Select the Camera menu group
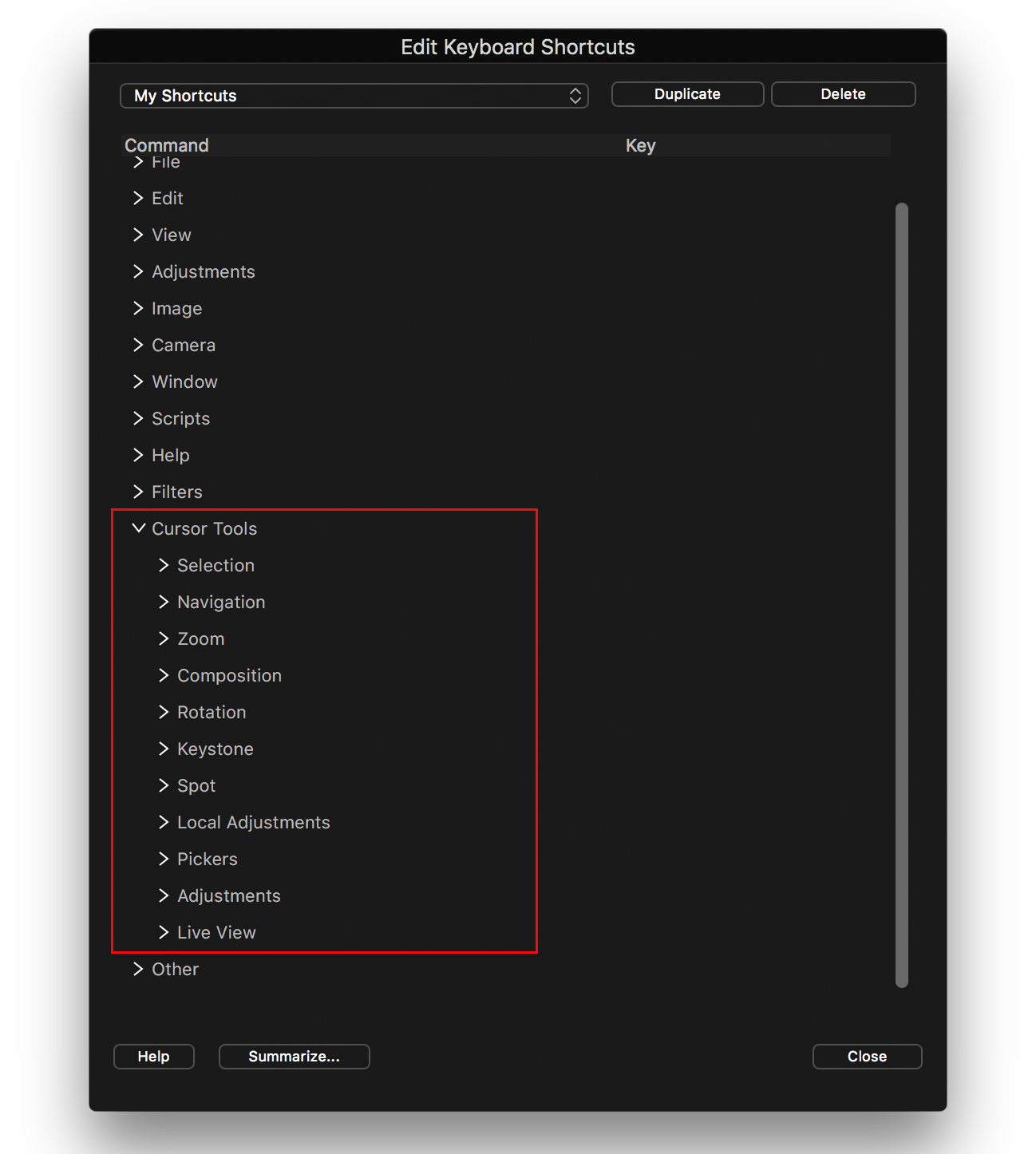The width and height of the screenshot is (1036, 1154). pos(184,345)
